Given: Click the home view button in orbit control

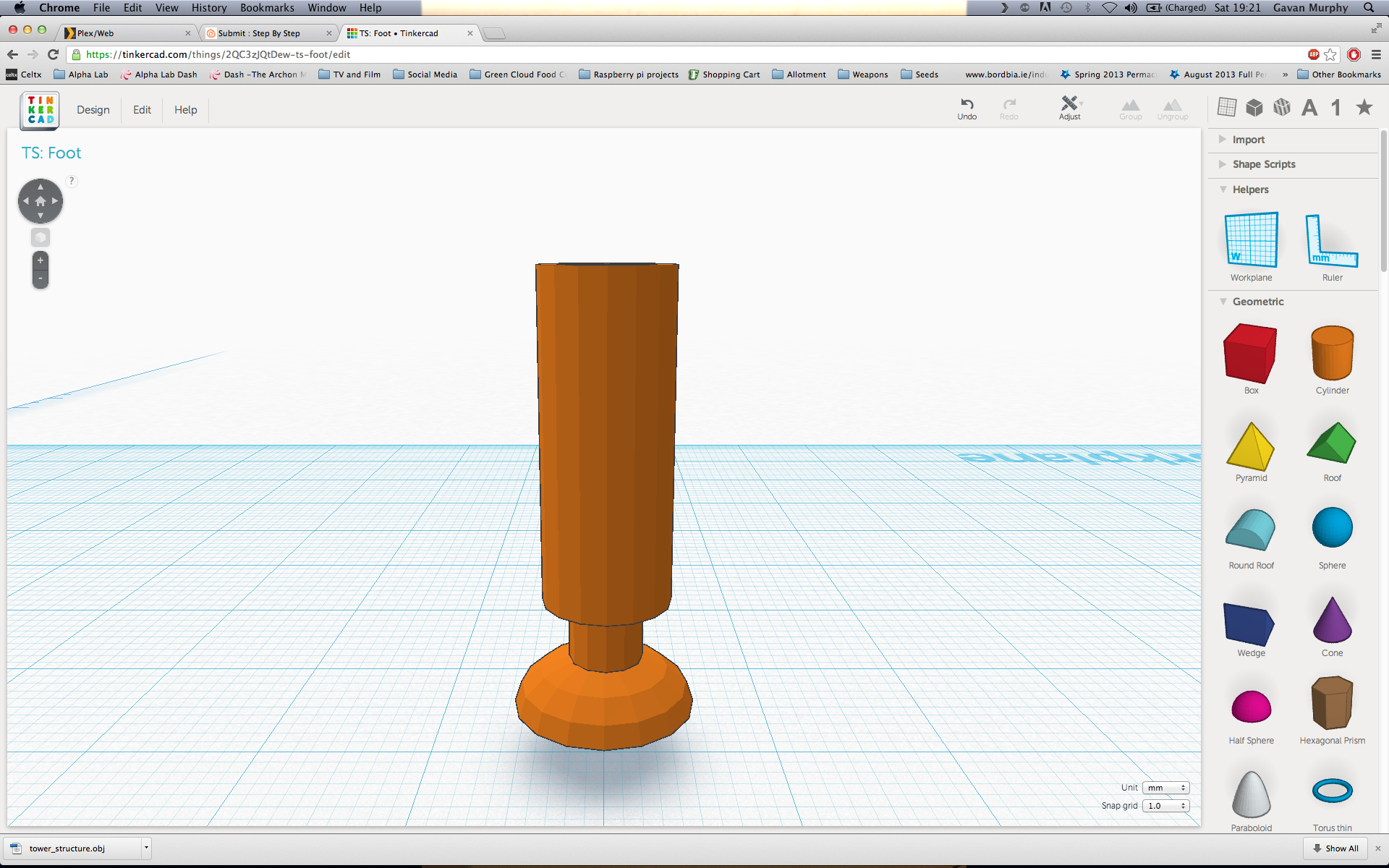Looking at the screenshot, I should (41, 201).
